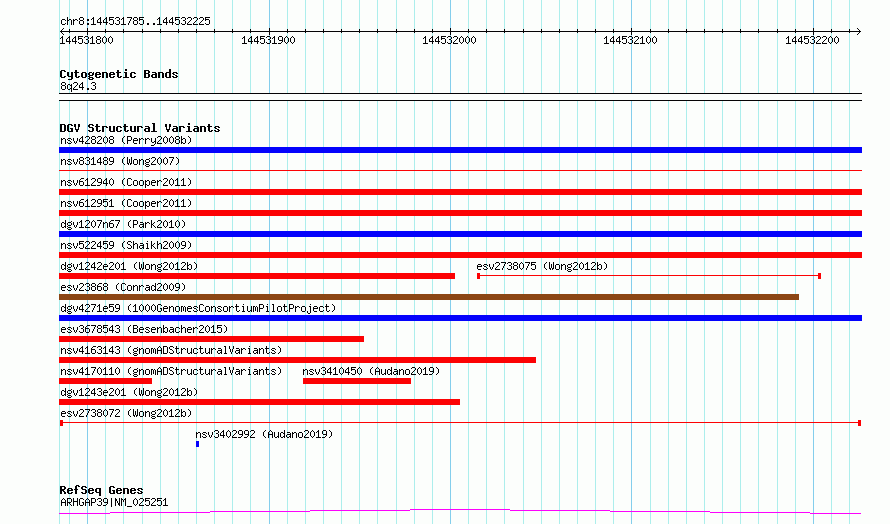
Task: Click the nsv4163143 (gnomADStructuralVariants) label
Action: point(171,350)
